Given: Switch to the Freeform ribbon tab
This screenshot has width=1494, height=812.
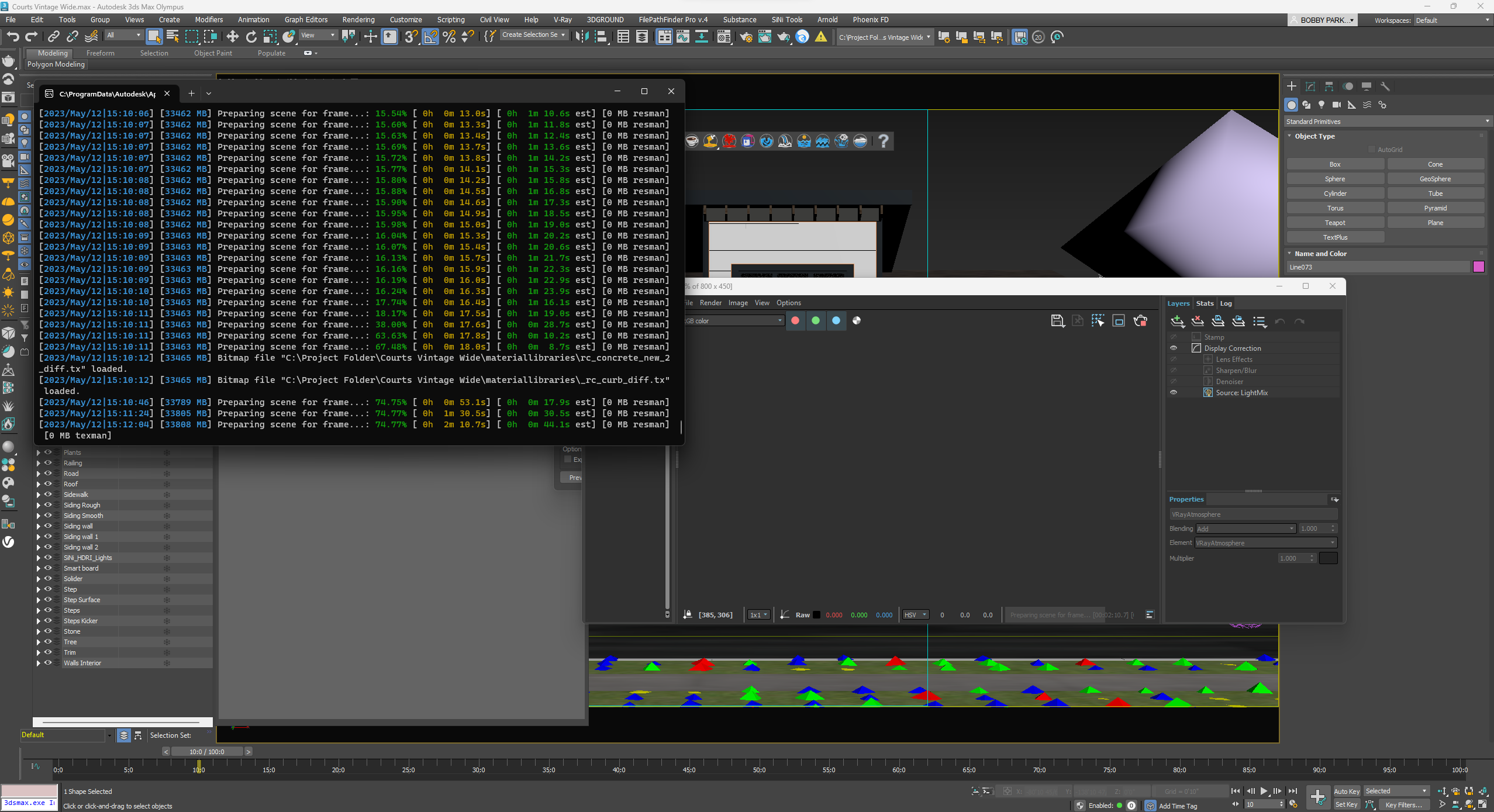Looking at the screenshot, I should 101,53.
